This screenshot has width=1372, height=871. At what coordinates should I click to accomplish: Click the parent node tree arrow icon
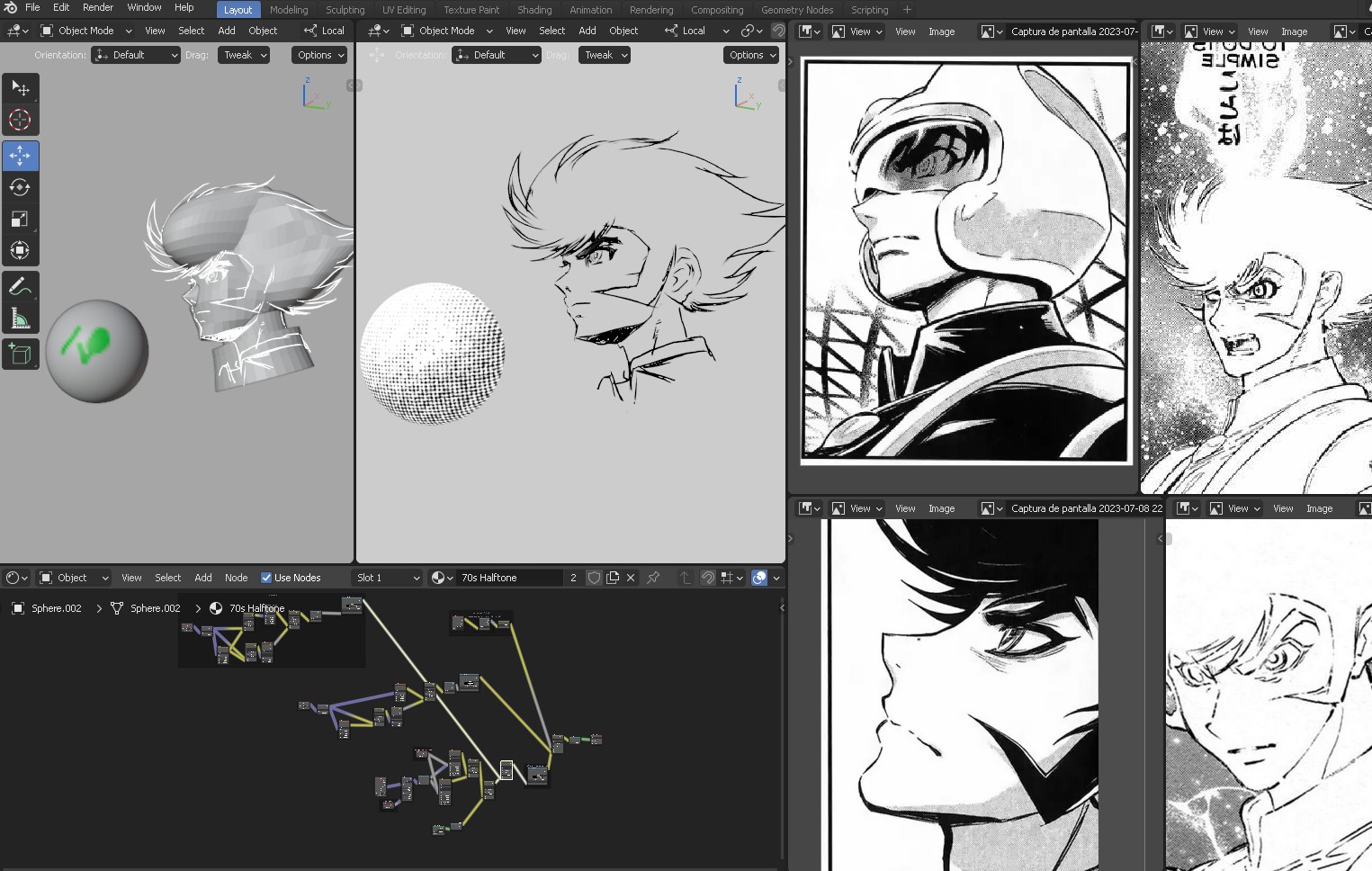click(x=685, y=578)
